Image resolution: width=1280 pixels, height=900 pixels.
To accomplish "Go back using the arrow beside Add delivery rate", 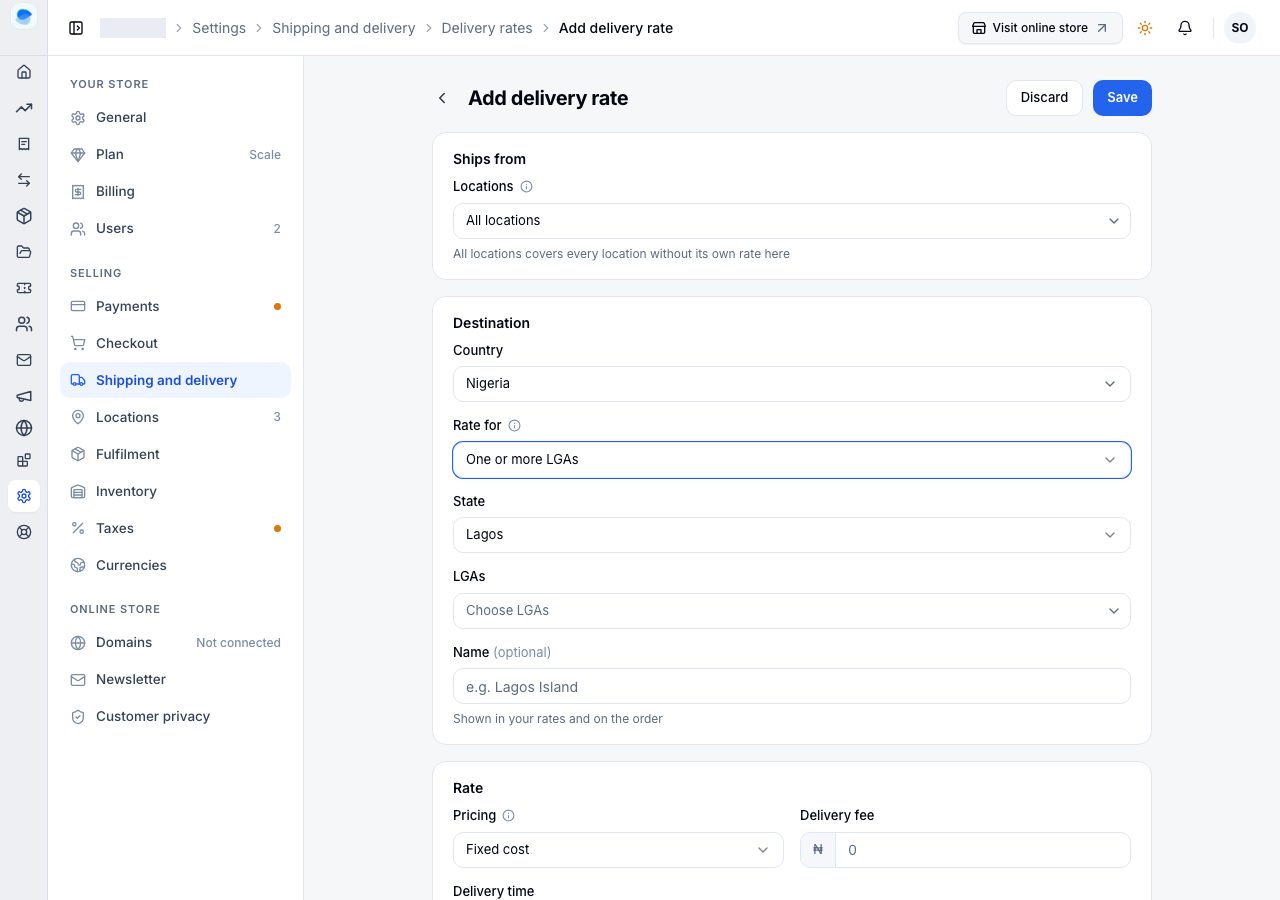I will [442, 98].
